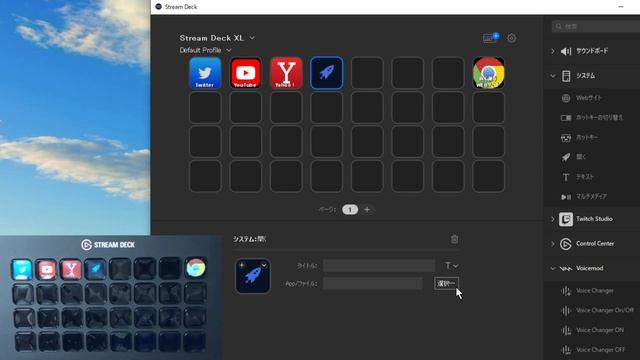Select the Twitter key in the grid
This screenshot has height=360, width=640.
pos(205,73)
